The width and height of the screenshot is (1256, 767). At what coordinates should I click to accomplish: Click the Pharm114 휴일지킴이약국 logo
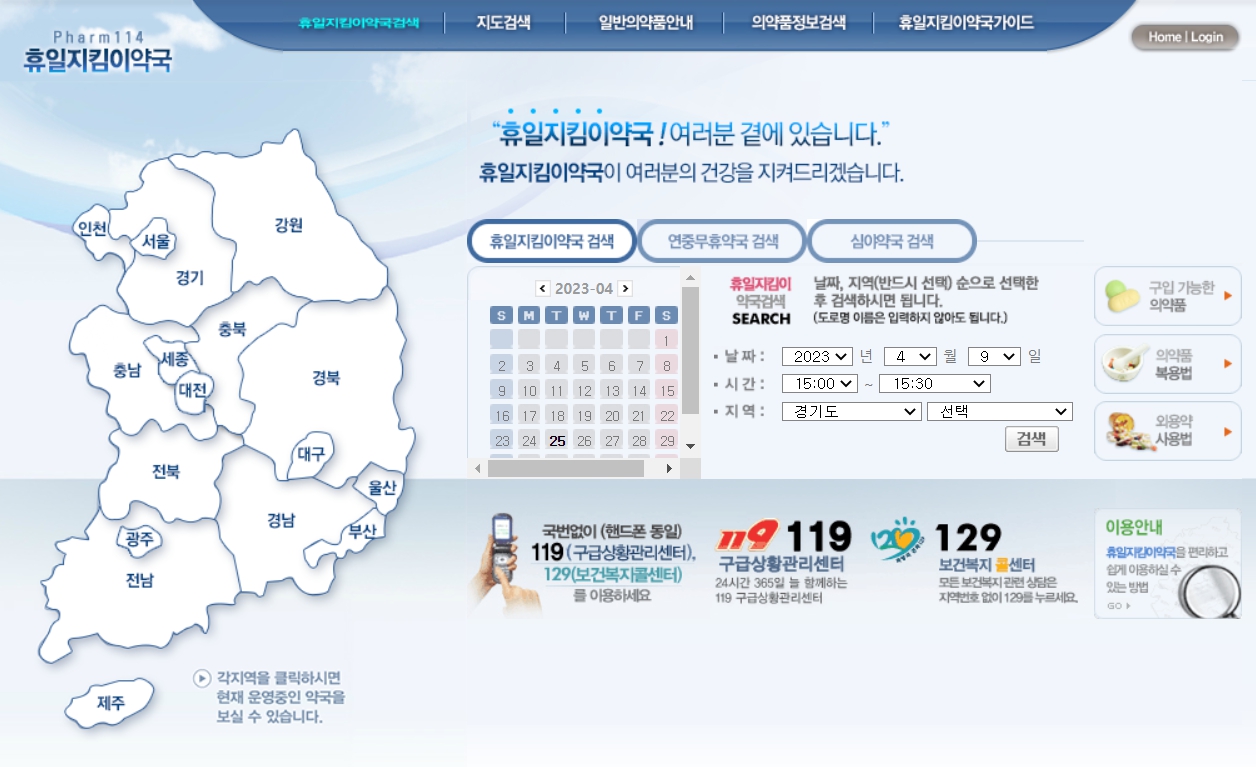[97, 52]
